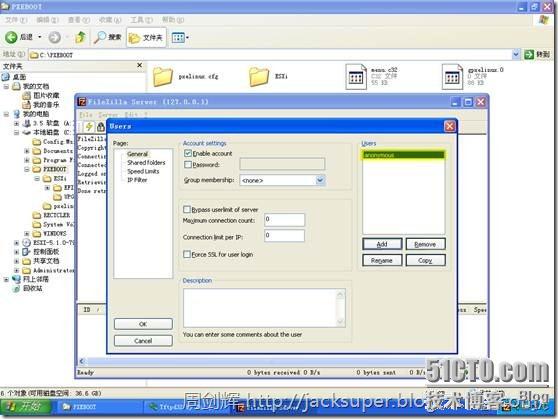Click the Maximum connection count field
558x419 pixels.
[284, 220]
